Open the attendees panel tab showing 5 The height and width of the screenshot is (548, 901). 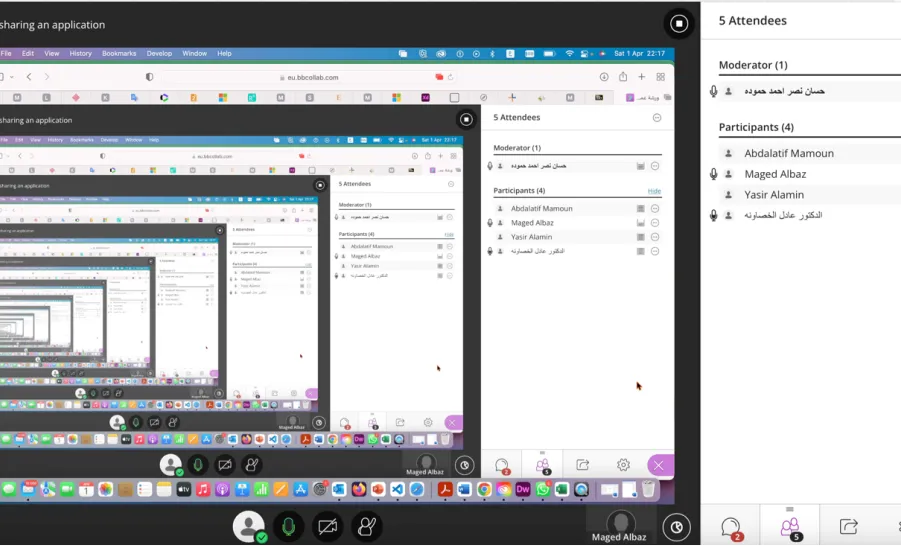(x=790, y=527)
